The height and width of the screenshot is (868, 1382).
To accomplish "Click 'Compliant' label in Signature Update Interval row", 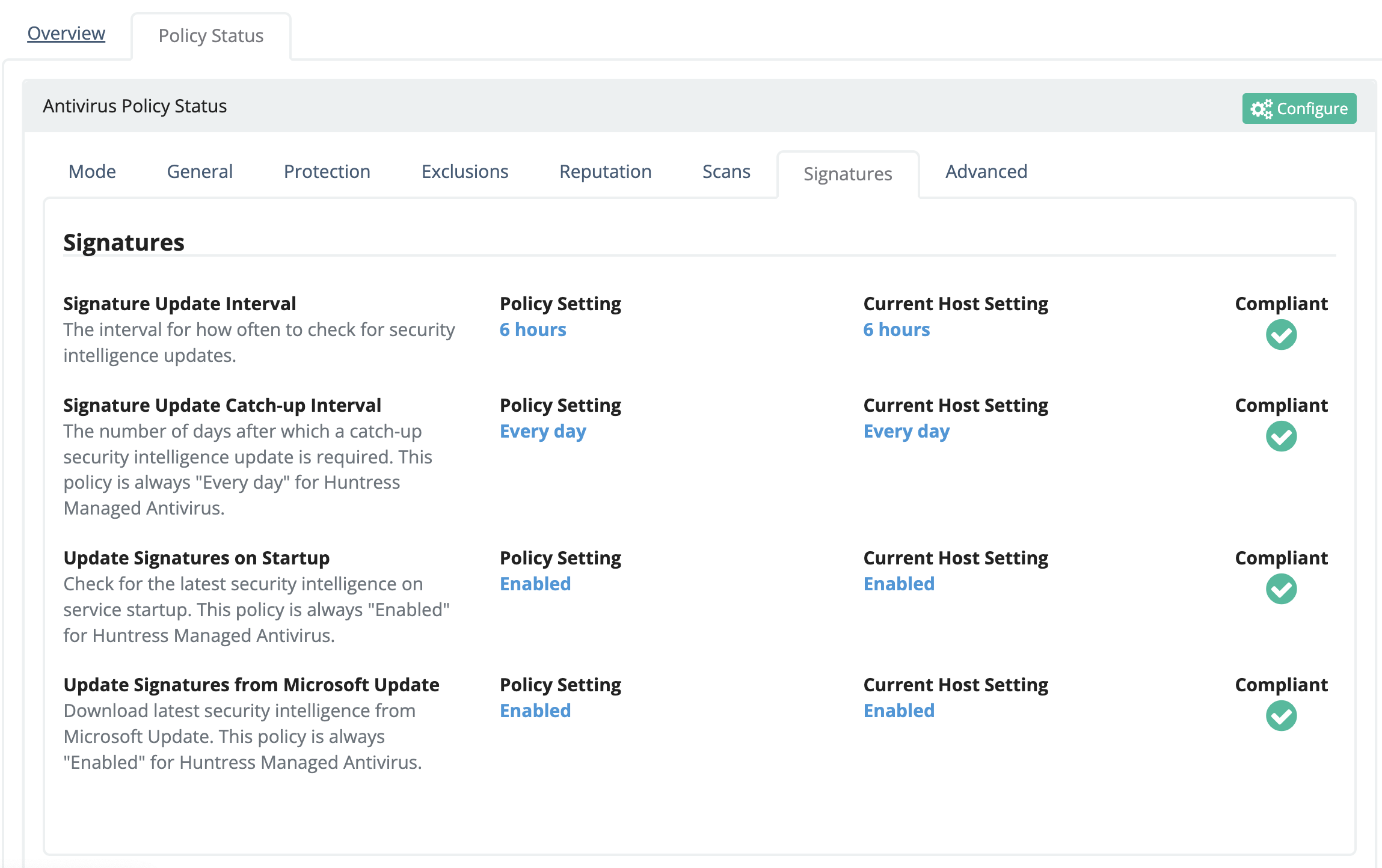I will (1281, 304).
